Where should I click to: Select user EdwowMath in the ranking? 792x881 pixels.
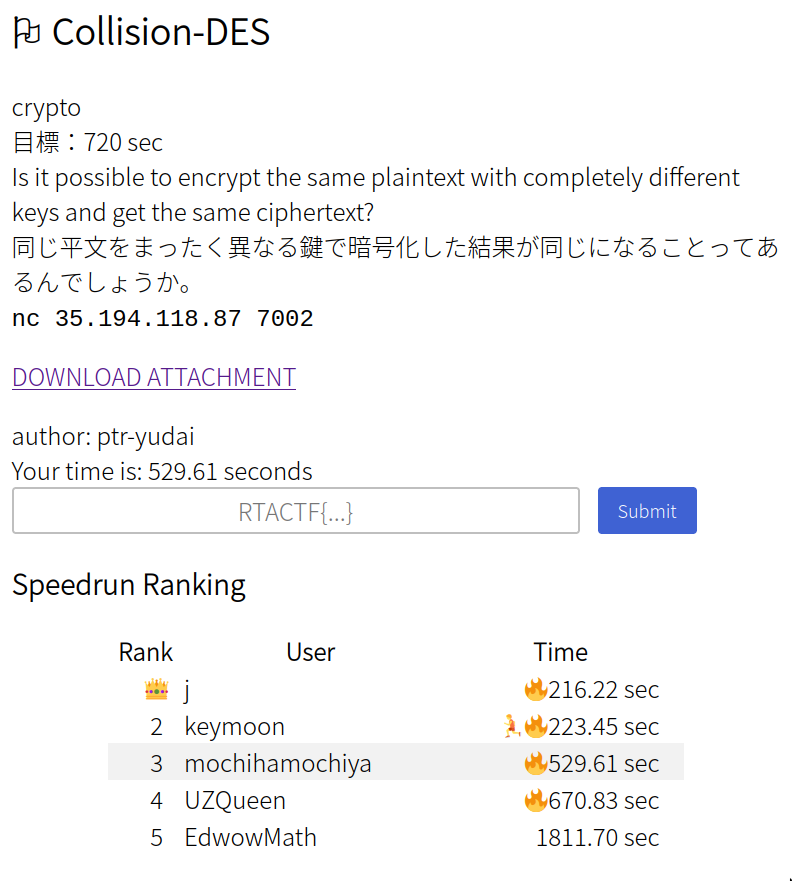point(250,837)
